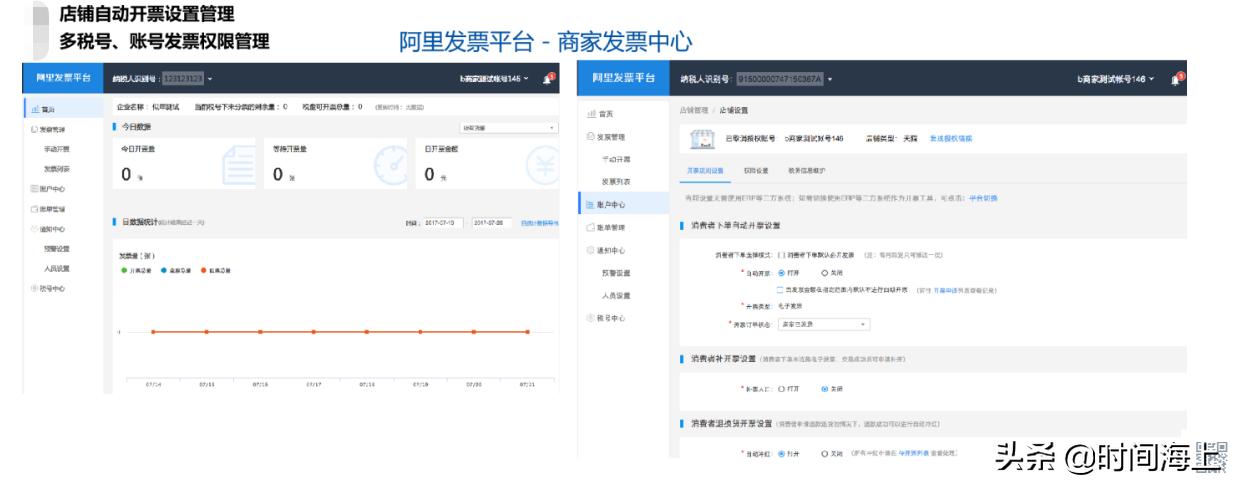
Task: Check the checkbox below 自动开票 options
Action: pos(780,289)
